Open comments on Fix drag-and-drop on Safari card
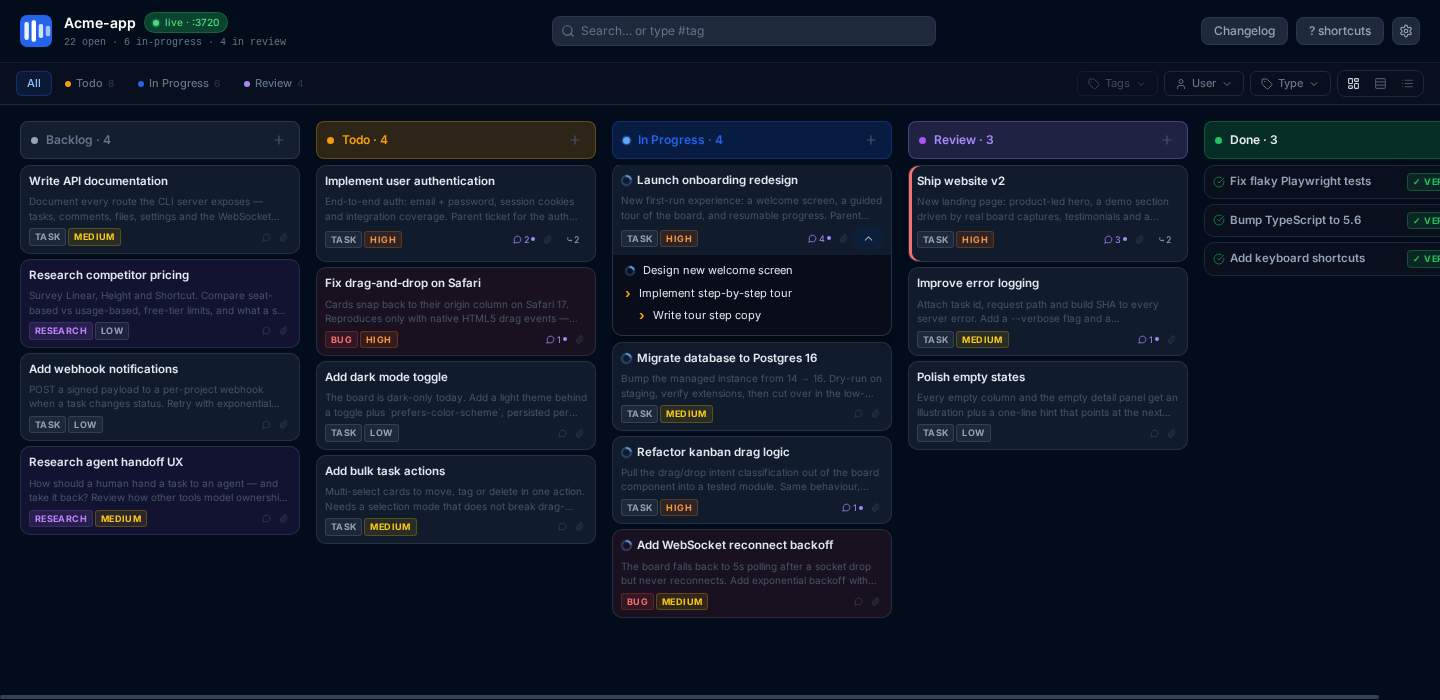The image size is (1440, 700). (x=556, y=340)
